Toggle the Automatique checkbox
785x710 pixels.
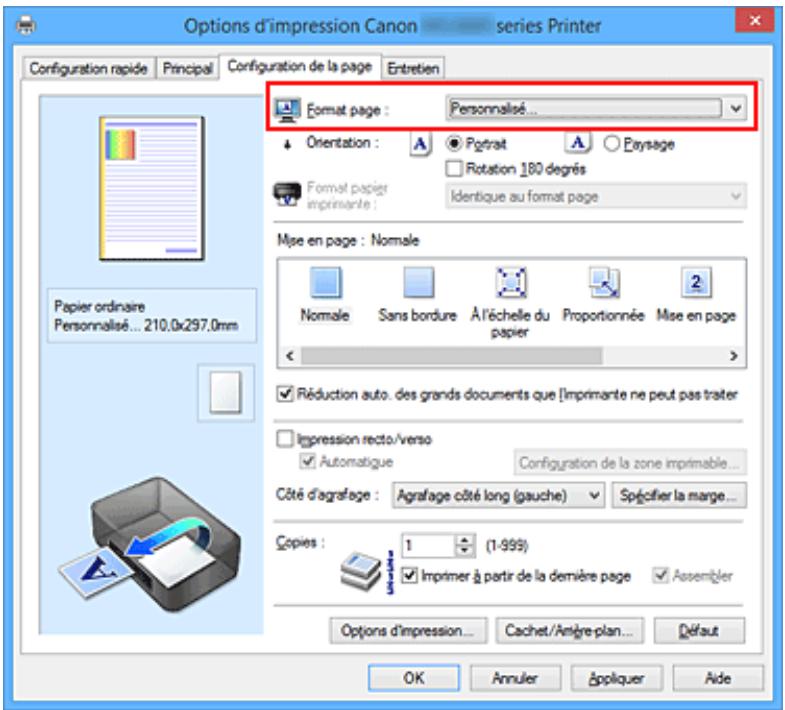[307, 461]
